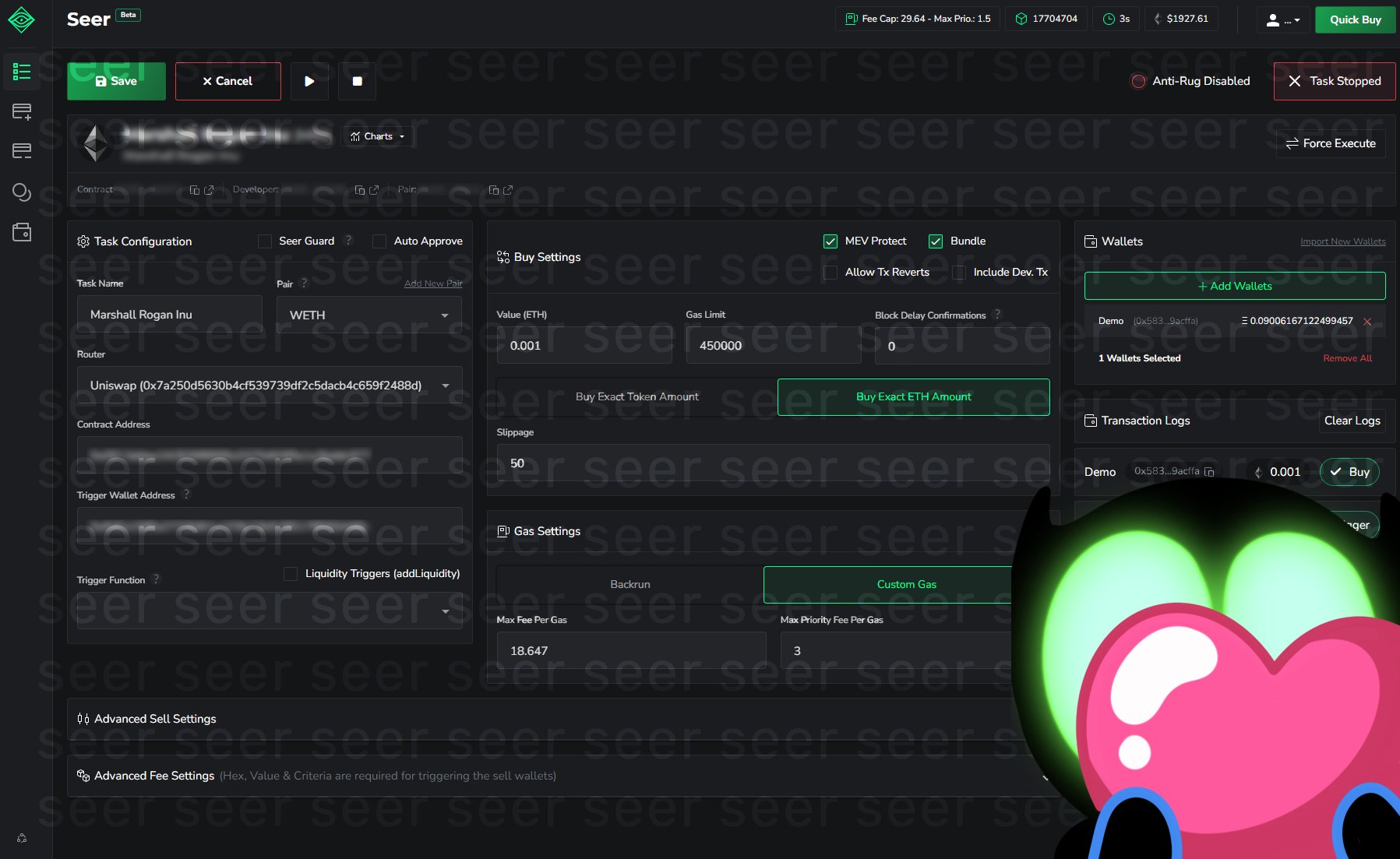This screenshot has height=859, width=1400.
Task: Select the Backrun gas mode tab
Action: (x=629, y=584)
